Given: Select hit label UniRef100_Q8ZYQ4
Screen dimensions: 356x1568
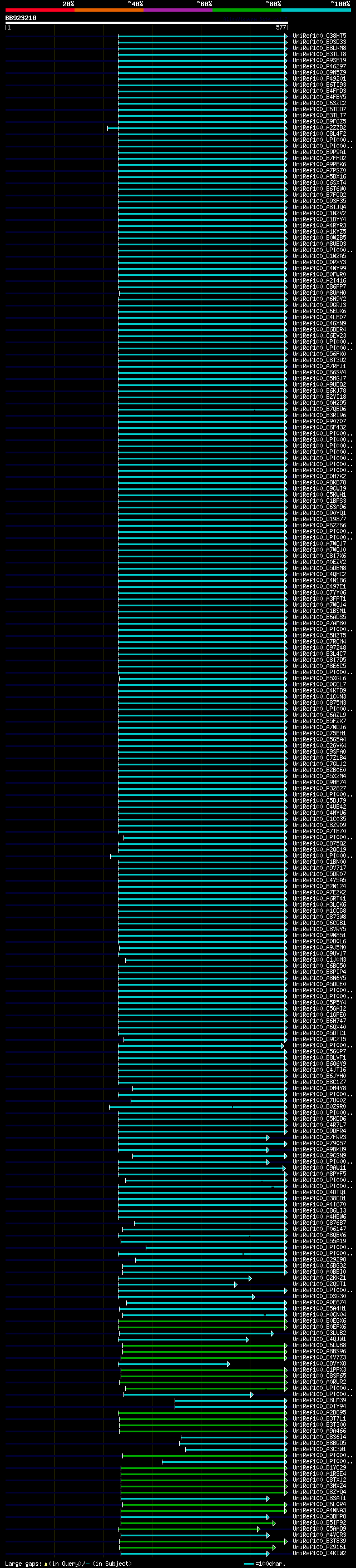Looking at the screenshot, I should 319,1492.
